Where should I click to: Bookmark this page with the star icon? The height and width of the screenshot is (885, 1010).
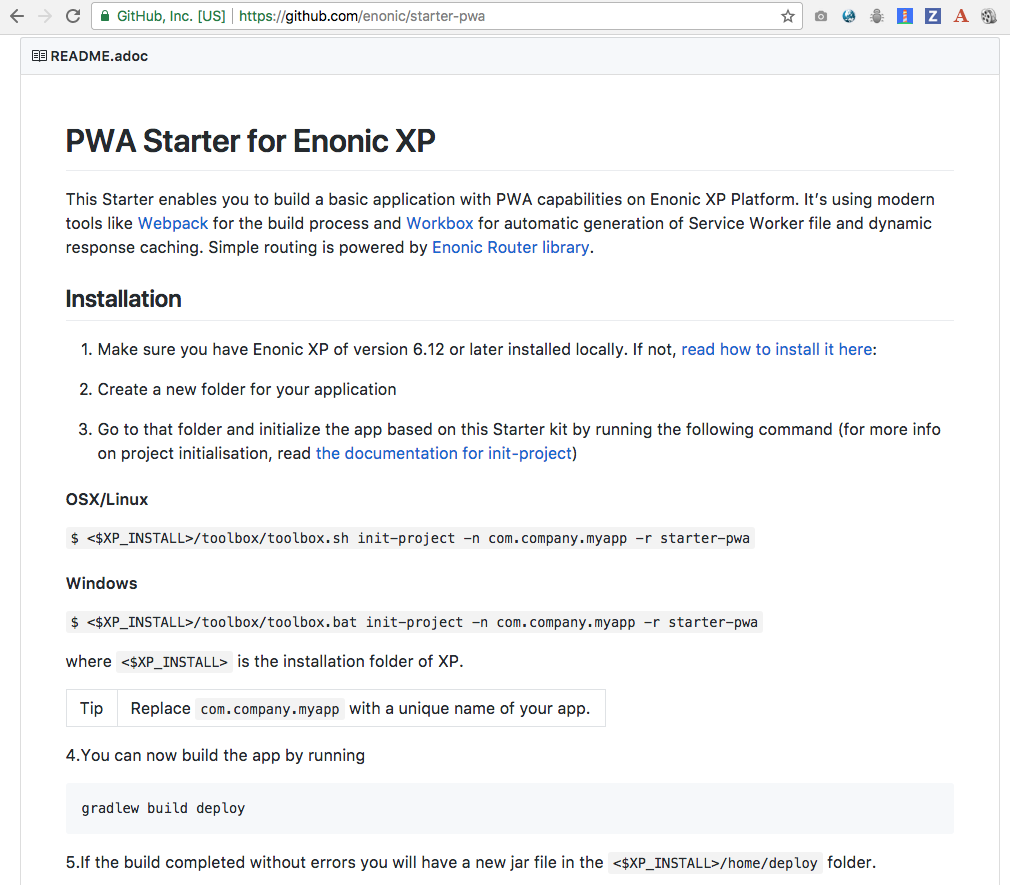787,16
